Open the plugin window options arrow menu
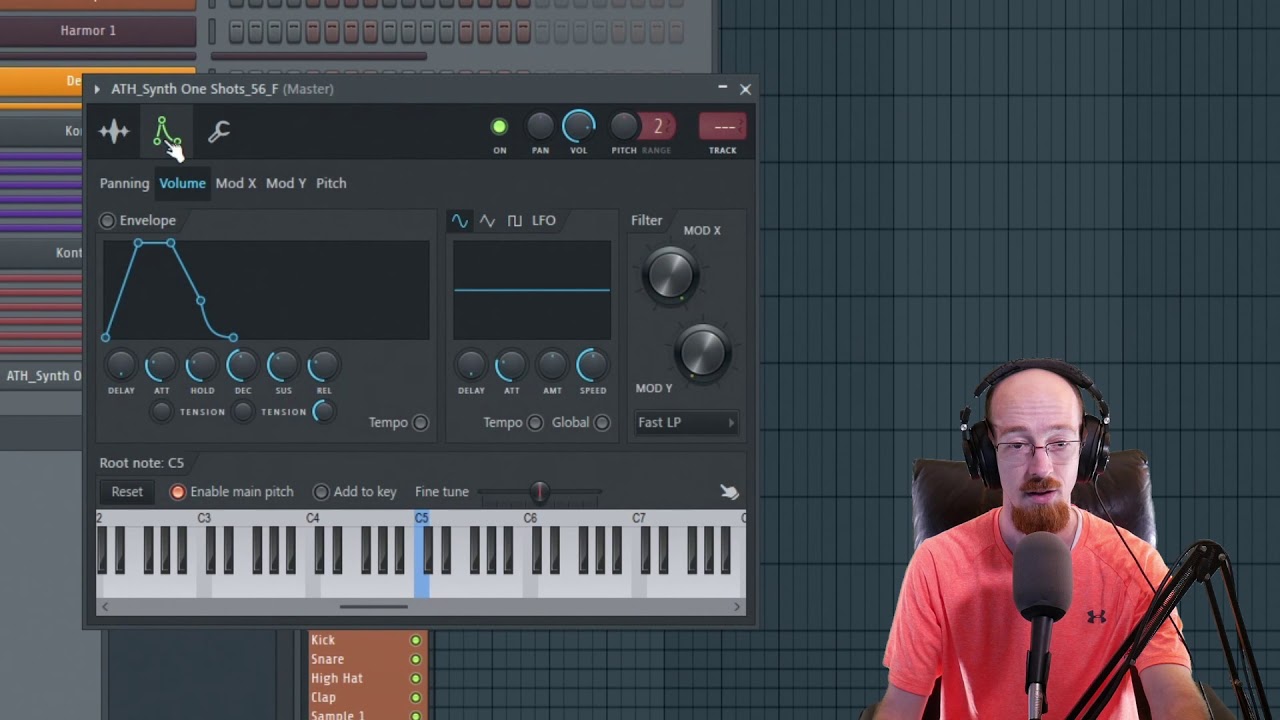The image size is (1280, 720). pos(97,89)
